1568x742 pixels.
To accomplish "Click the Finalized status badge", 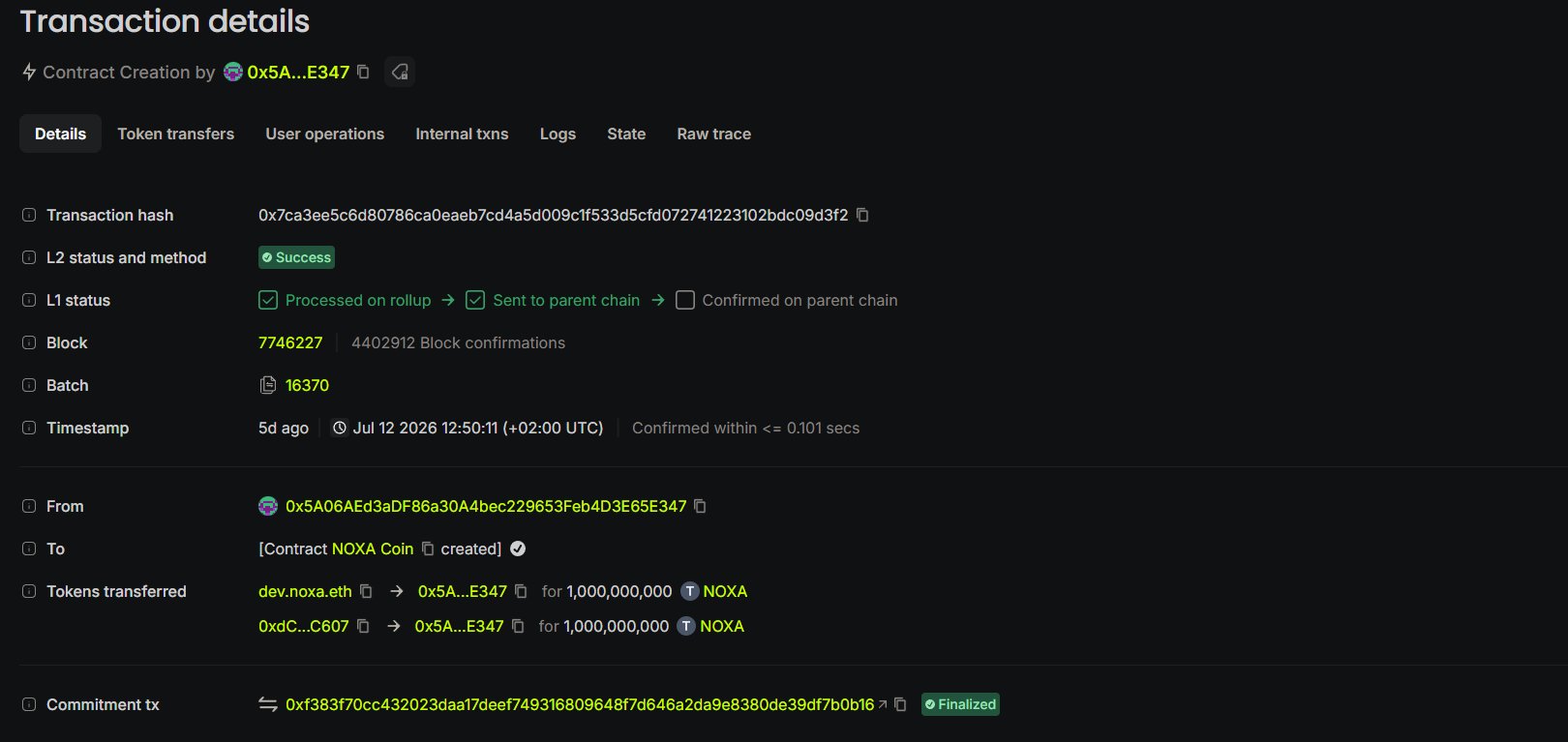I will (960, 704).
